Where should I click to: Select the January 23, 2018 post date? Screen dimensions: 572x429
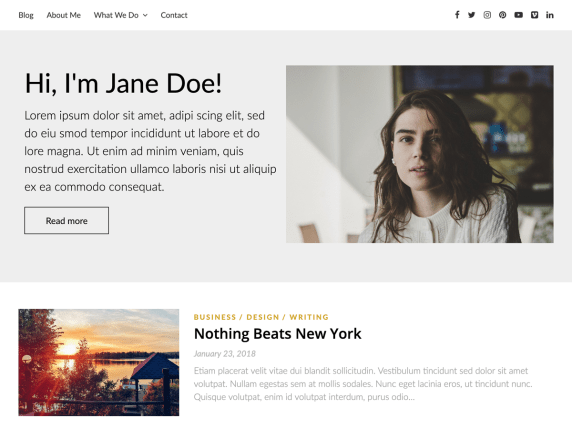[x=225, y=354]
